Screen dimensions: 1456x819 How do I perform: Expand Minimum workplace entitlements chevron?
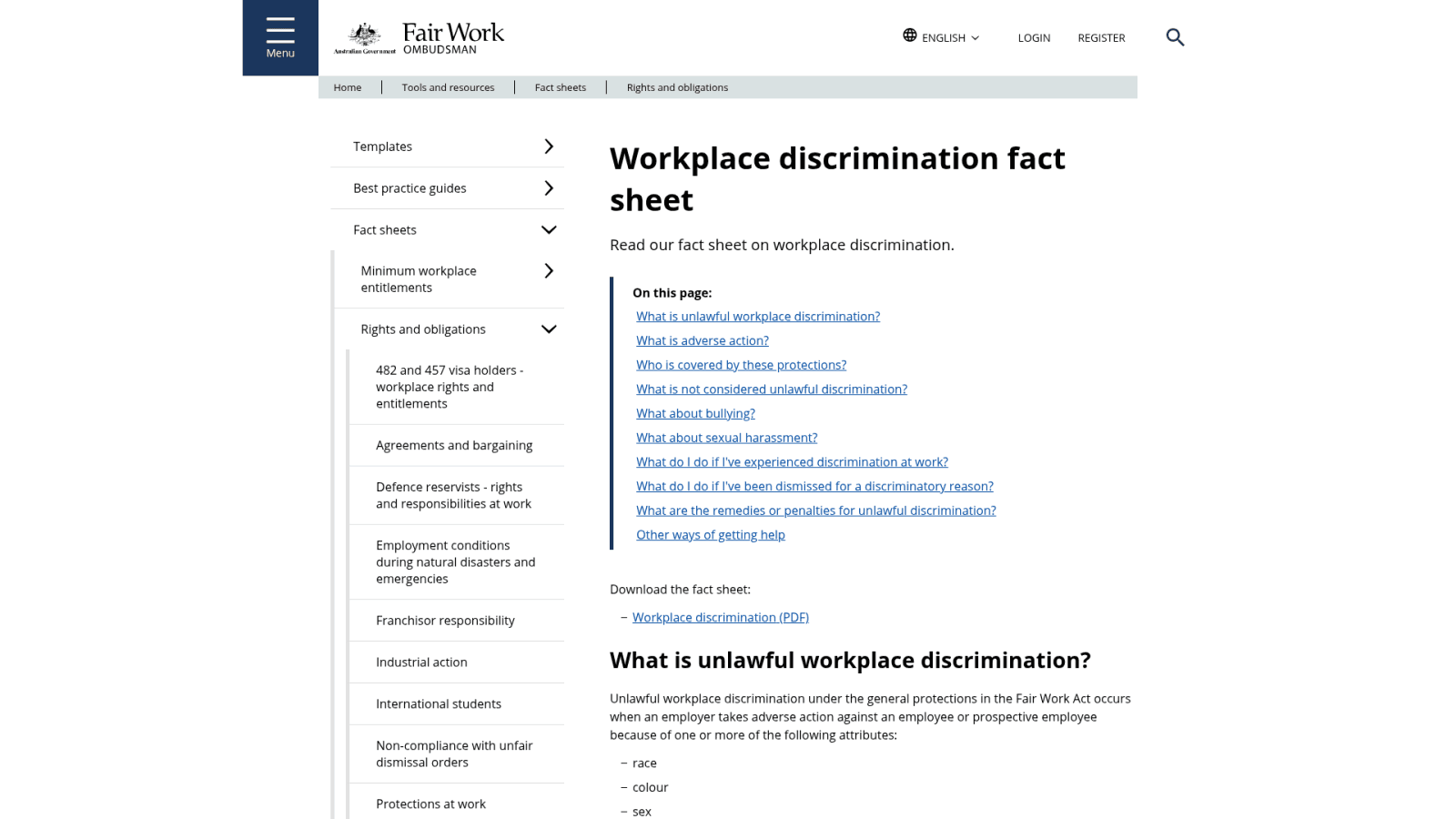coord(549,271)
